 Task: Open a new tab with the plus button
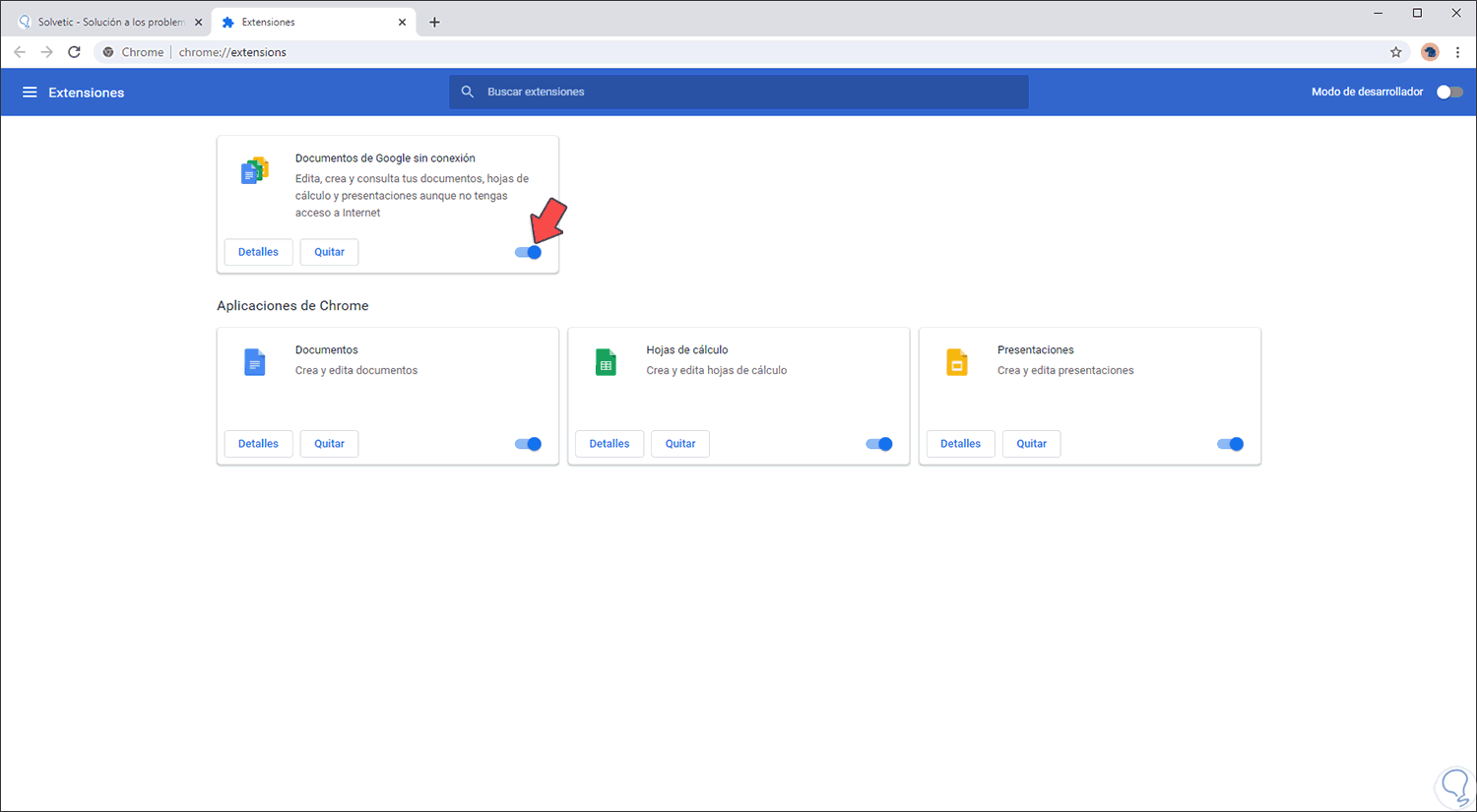click(x=434, y=22)
